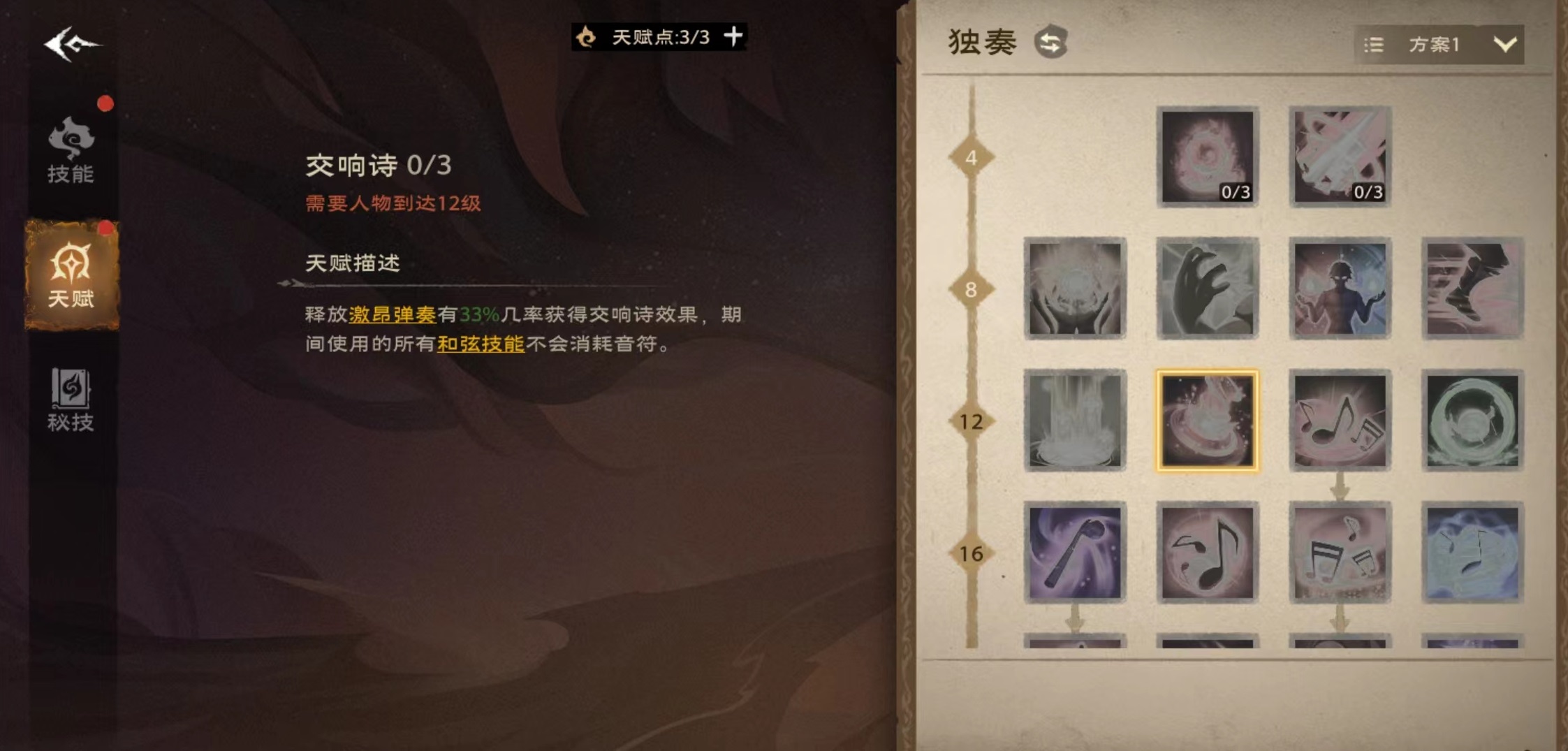Click the back arrow icon
The height and width of the screenshot is (751, 1568).
(x=73, y=44)
